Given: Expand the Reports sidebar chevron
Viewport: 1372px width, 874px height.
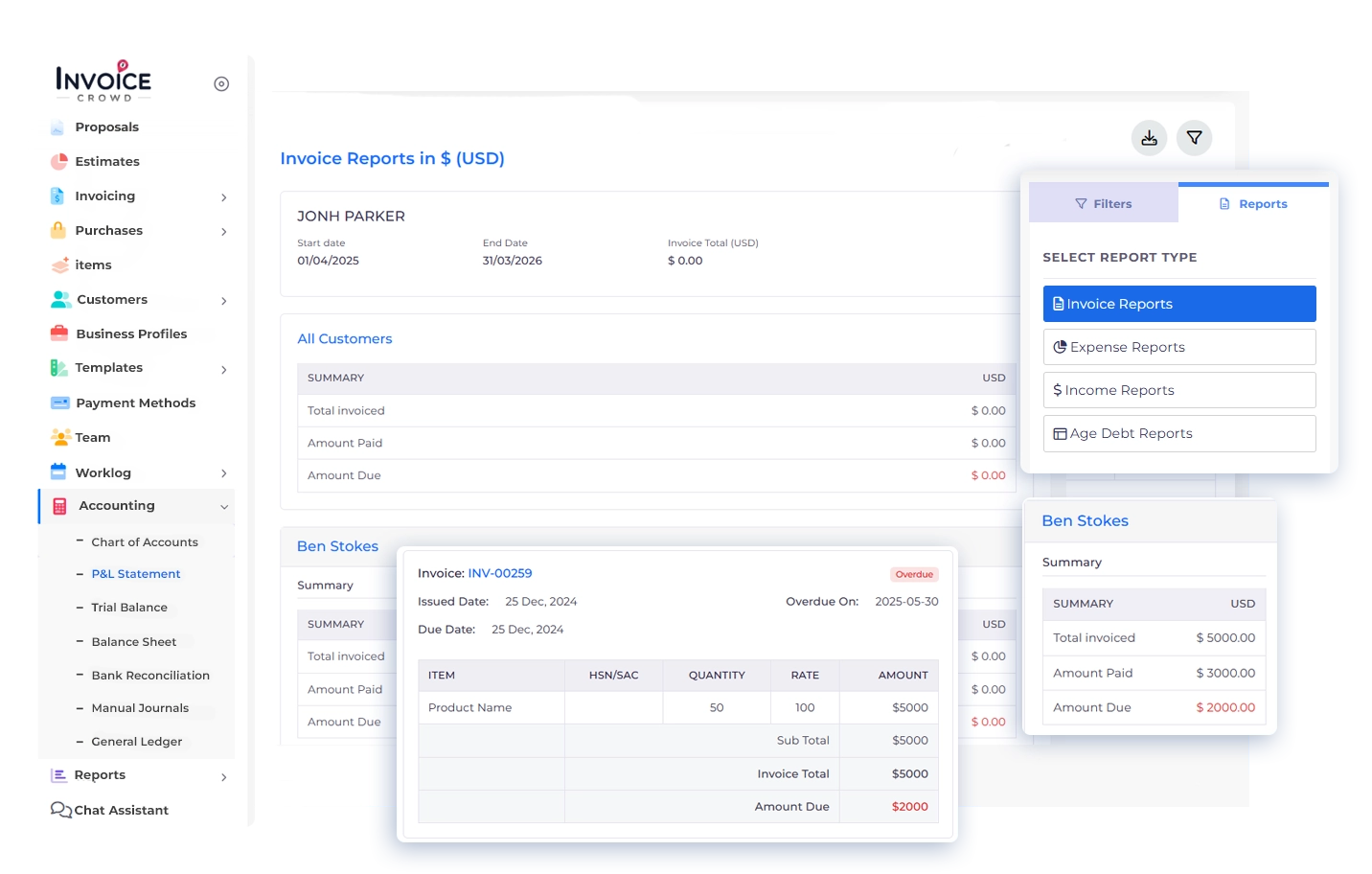Looking at the screenshot, I should (x=224, y=777).
